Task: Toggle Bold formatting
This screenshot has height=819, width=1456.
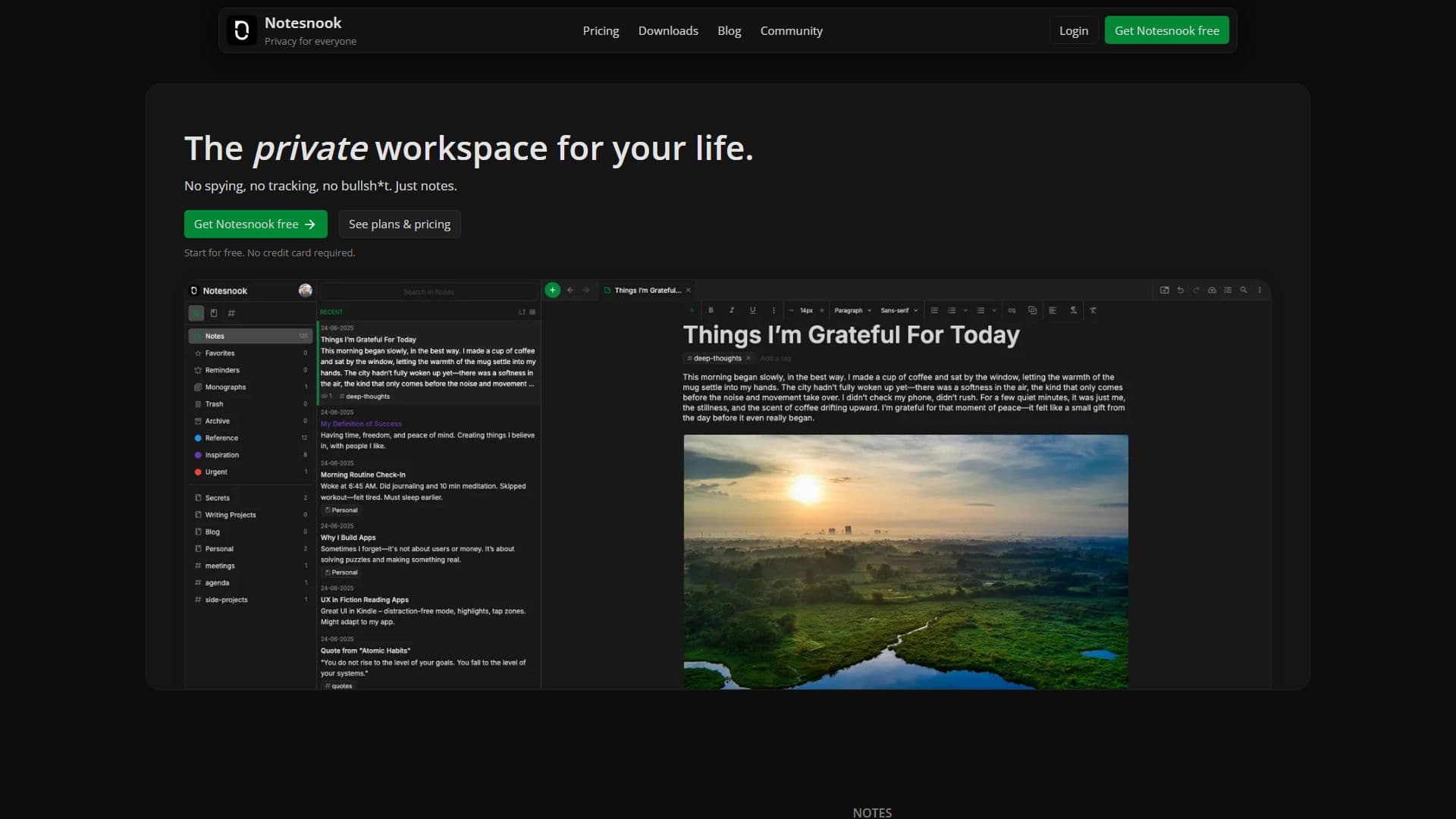Action: 711,310
